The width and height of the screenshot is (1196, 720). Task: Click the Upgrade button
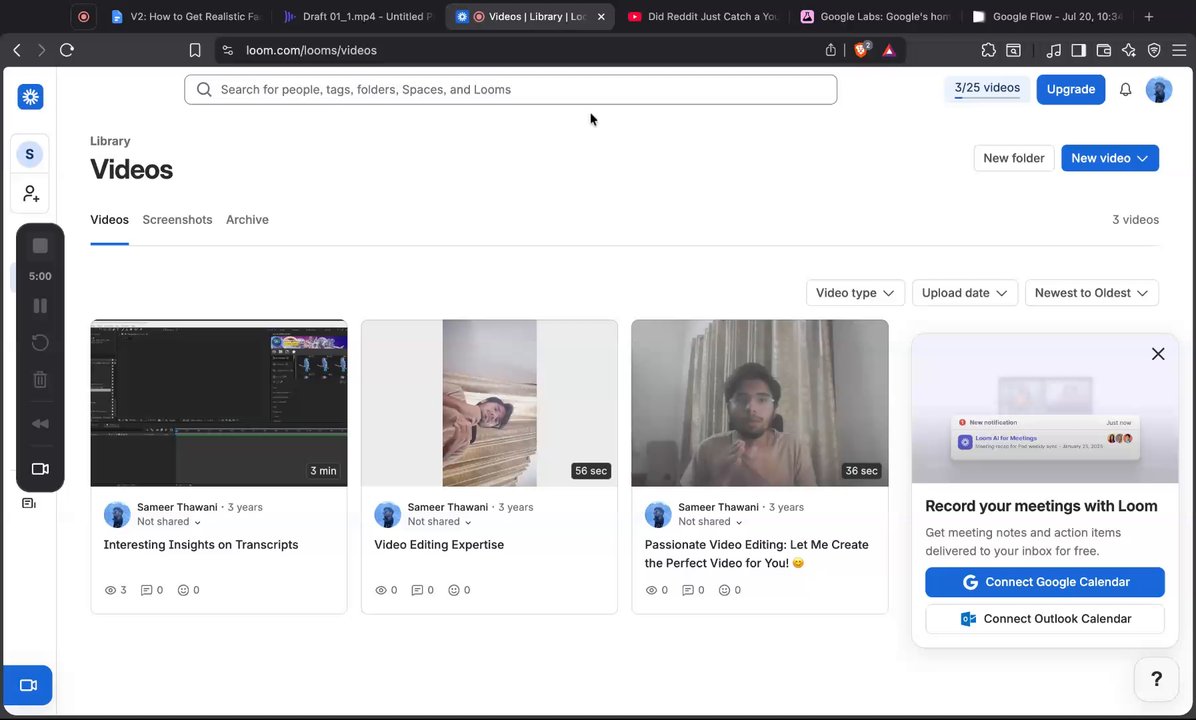pyautogui.click(x=1070, y=89)
